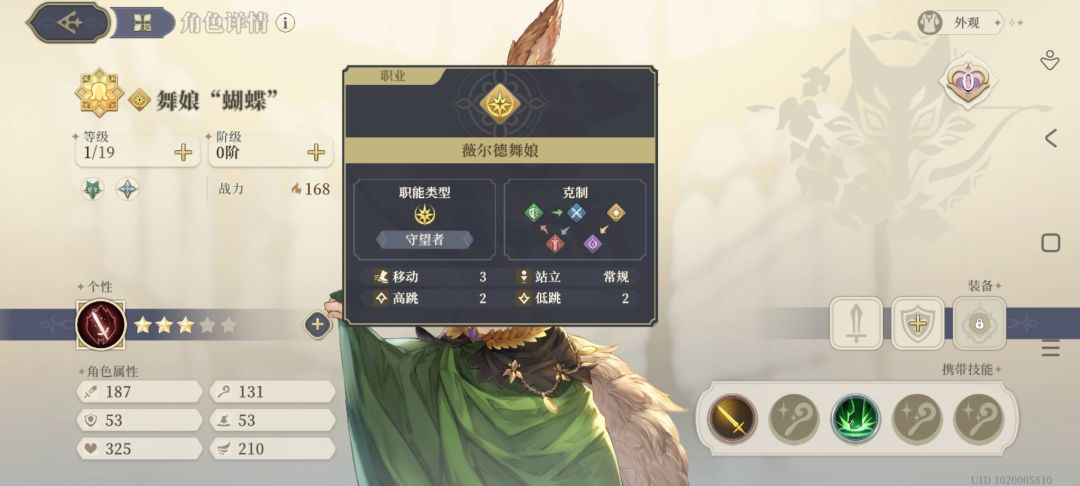Tap the pink heart affinity icon
1080x486 pixels.
point(968,83)
